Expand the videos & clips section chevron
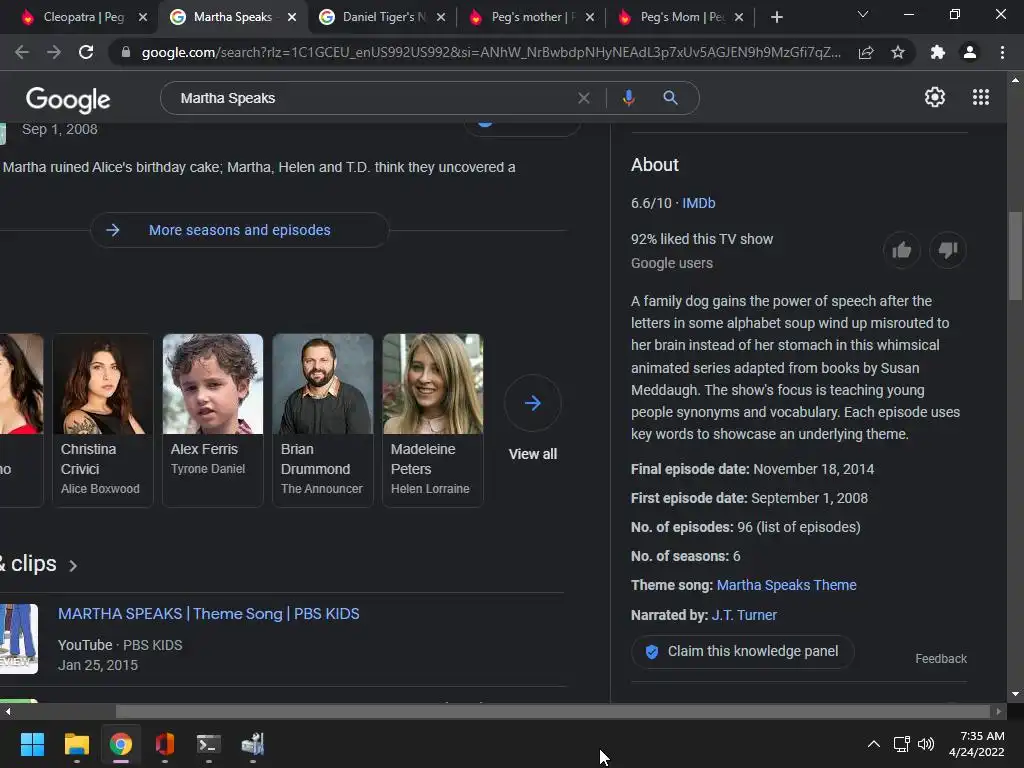Viewport: 1024px width, 768px height. click(x=73, y=566)
